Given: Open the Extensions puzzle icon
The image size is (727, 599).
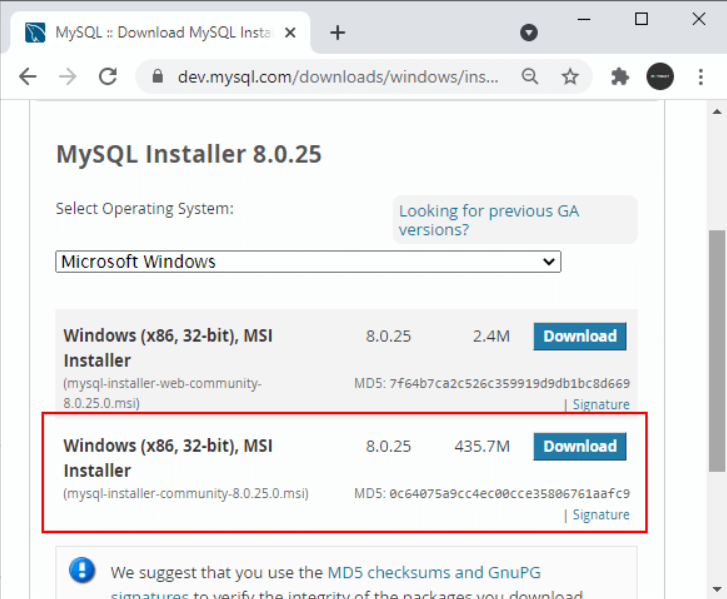Looking at the screenshot, I should pyautogui.click(x=620, y=76).
